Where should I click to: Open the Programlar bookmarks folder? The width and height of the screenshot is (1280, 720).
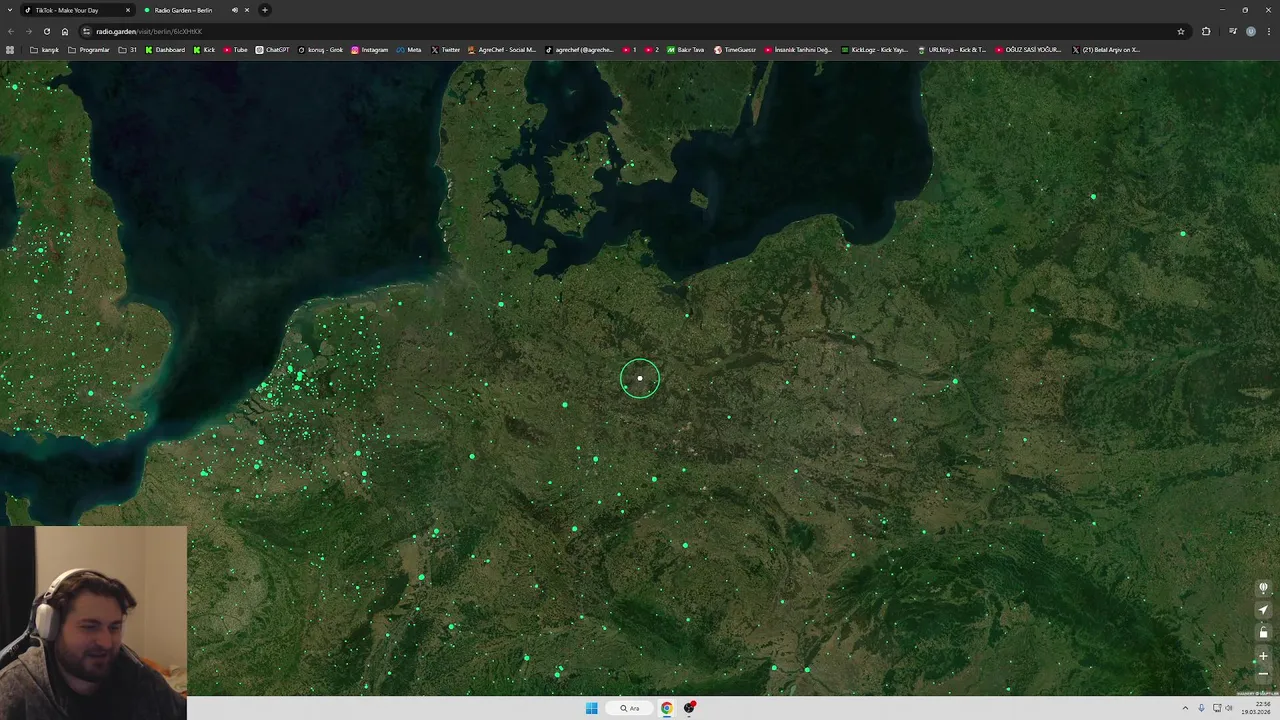89,50
